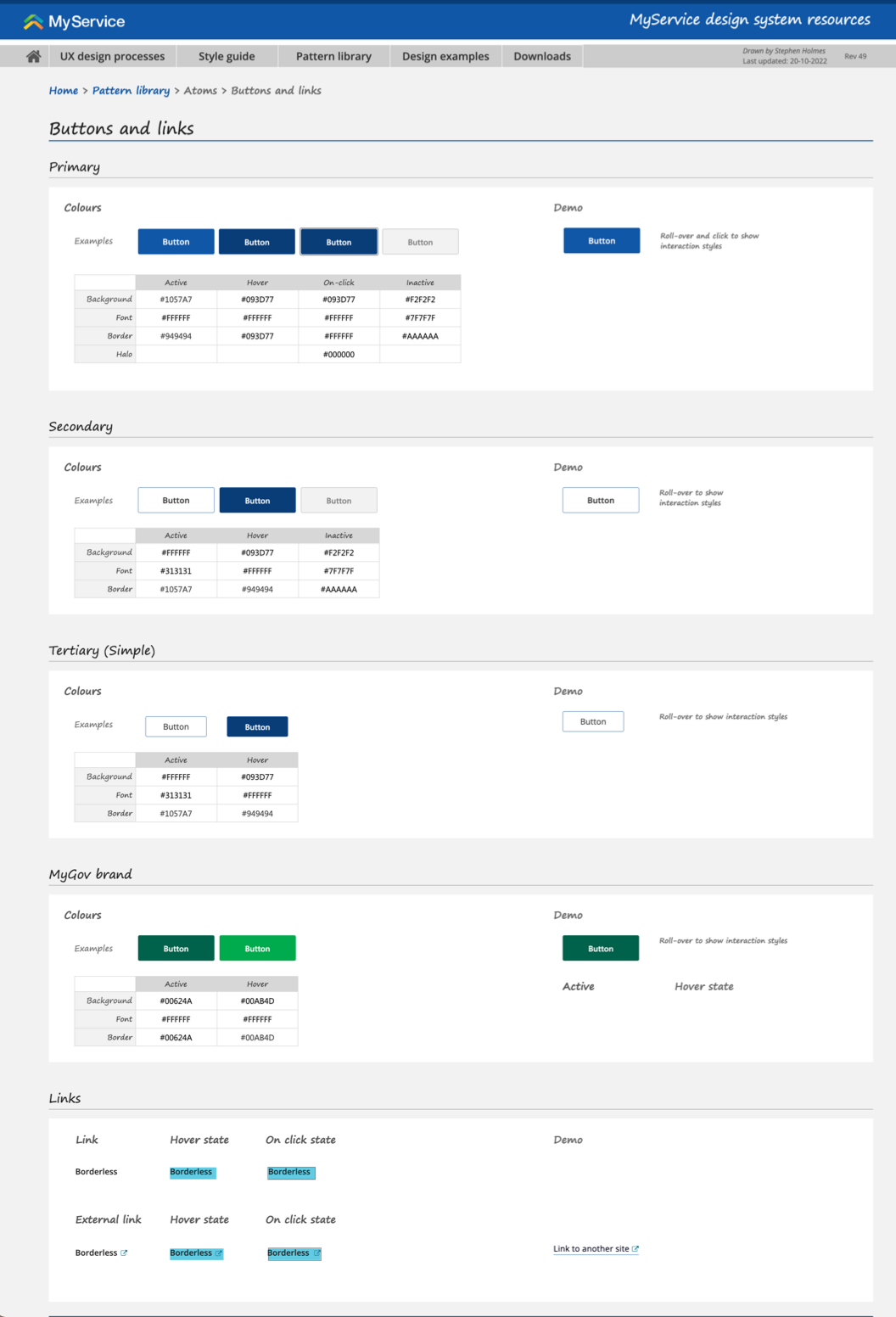Follow the Pattern library breadcrumb link
The image size is (896, 1317).
point(131,90)
